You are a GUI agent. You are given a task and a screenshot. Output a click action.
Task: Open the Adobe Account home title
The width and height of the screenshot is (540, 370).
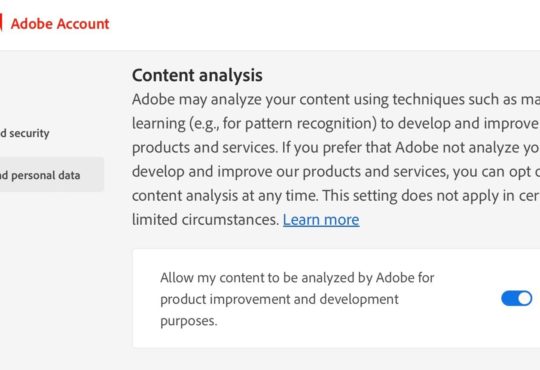(x=60, y=24)
